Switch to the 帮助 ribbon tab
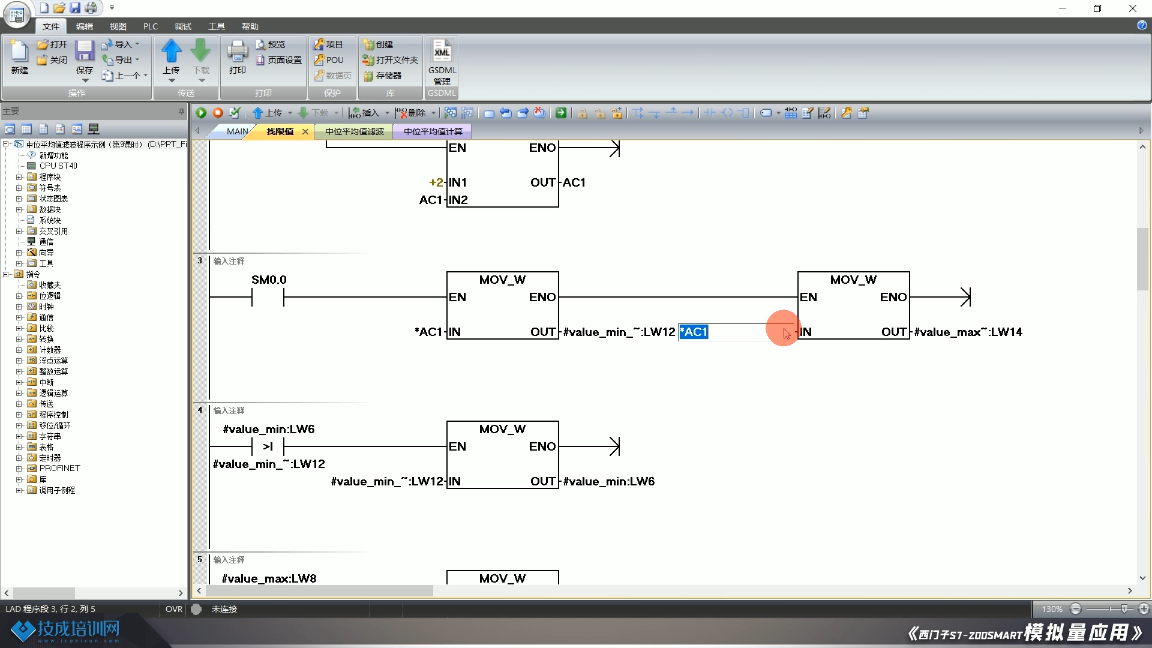Viewport: 1152px width, 648px height. (x=250, y=26)
